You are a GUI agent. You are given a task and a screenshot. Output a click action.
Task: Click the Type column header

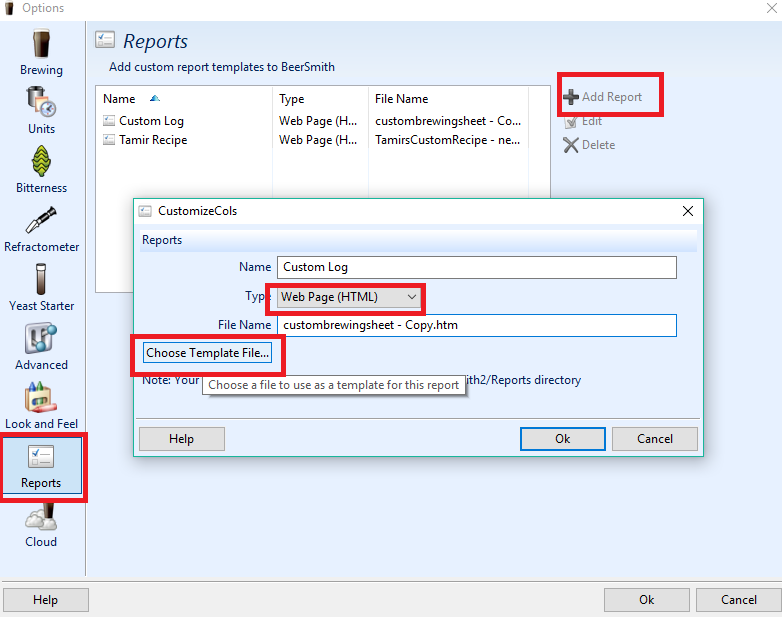[292, 99]
